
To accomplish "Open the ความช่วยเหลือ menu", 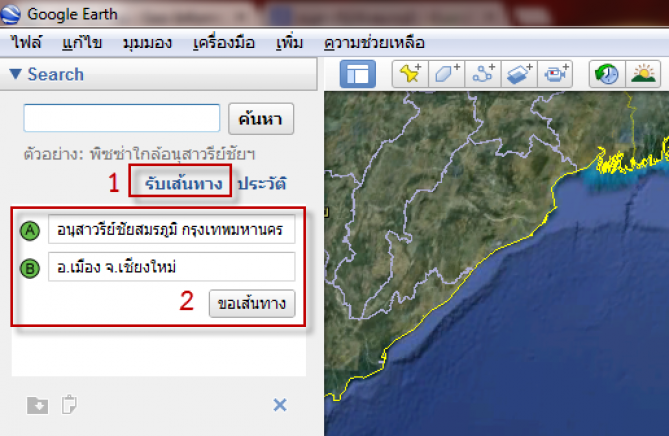I will pos(374,43).
